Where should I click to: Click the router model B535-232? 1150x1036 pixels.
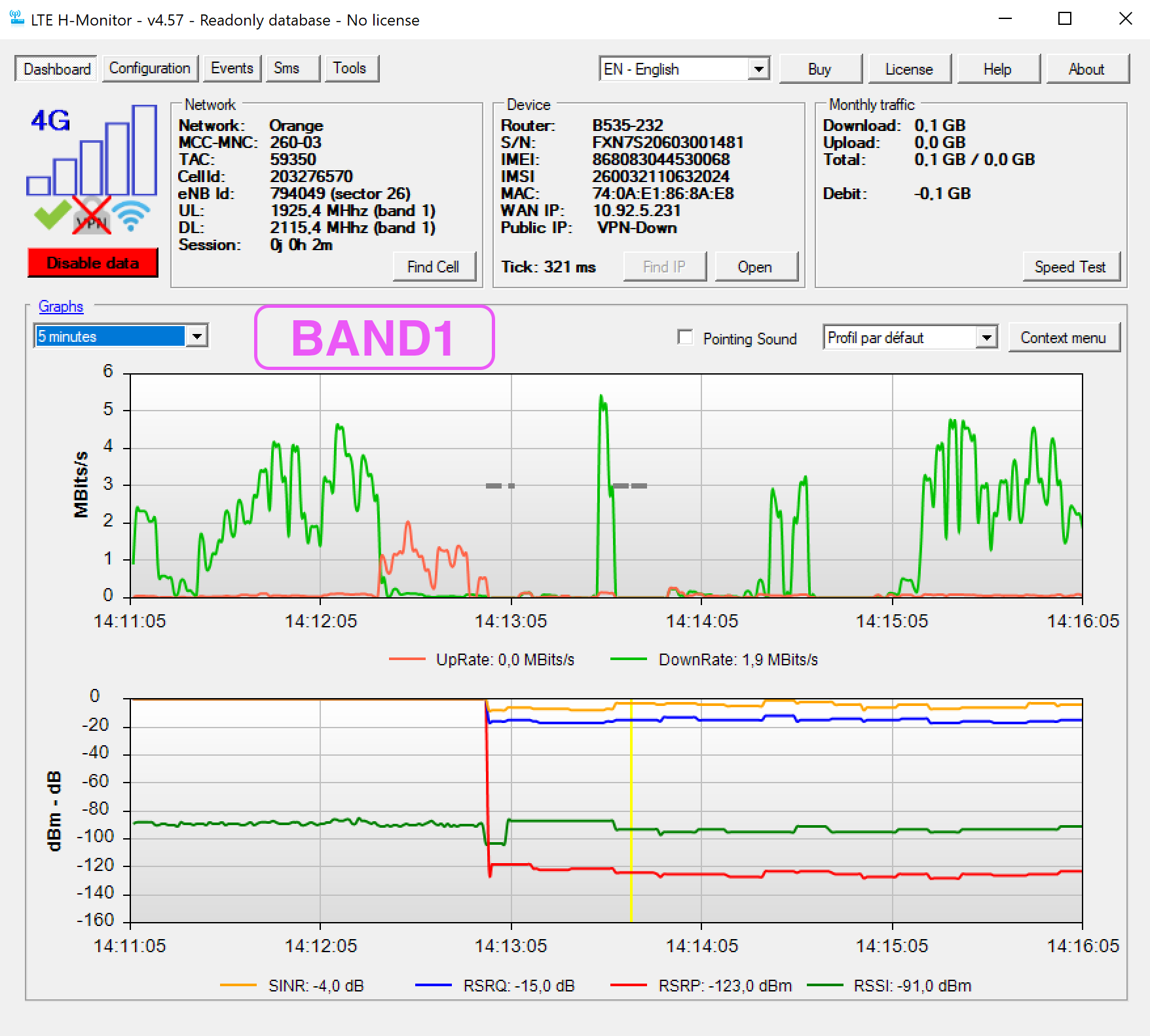628,125
